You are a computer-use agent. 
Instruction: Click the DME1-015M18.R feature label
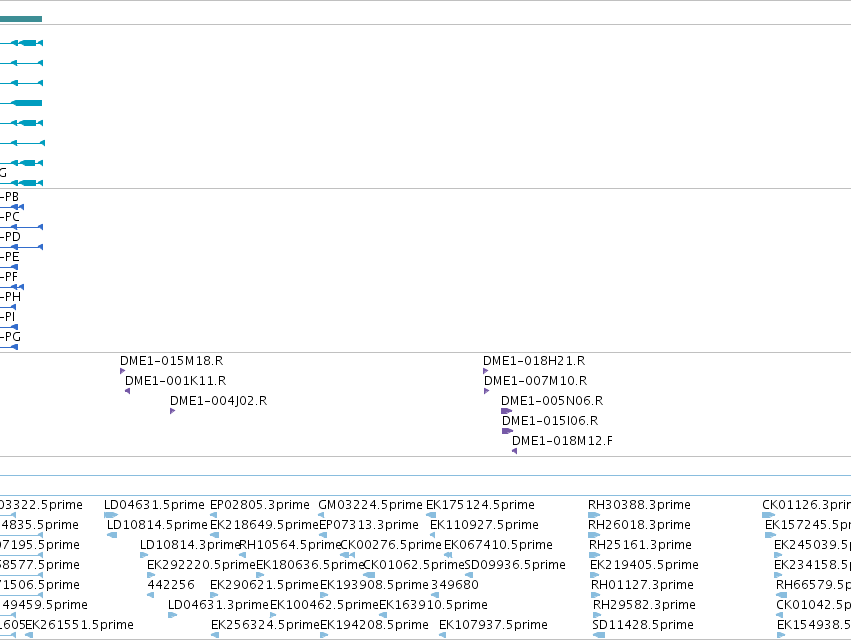click(172, 361)
